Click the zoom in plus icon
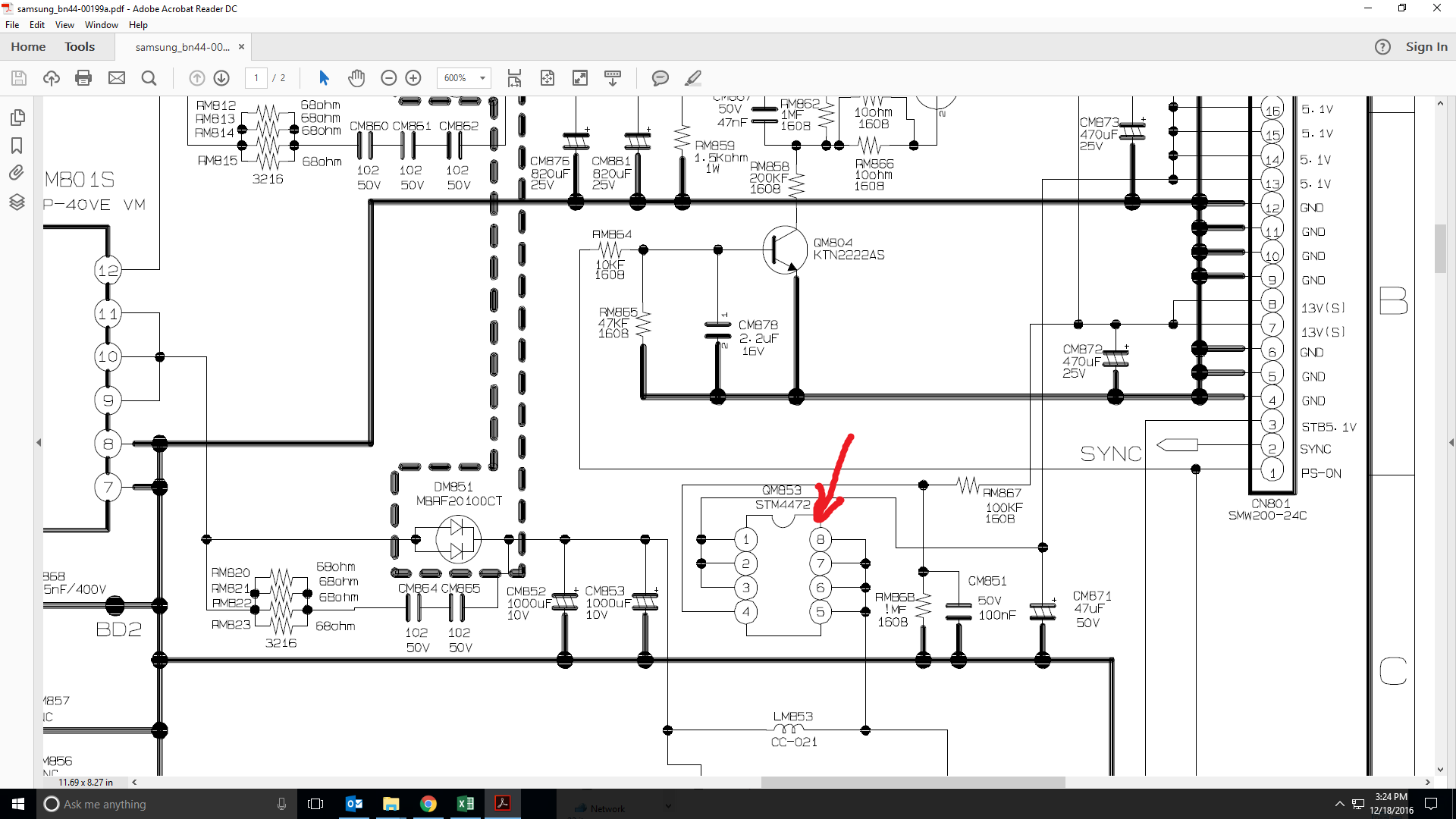Screen dimensions: 1456x819 coord(413,78)
